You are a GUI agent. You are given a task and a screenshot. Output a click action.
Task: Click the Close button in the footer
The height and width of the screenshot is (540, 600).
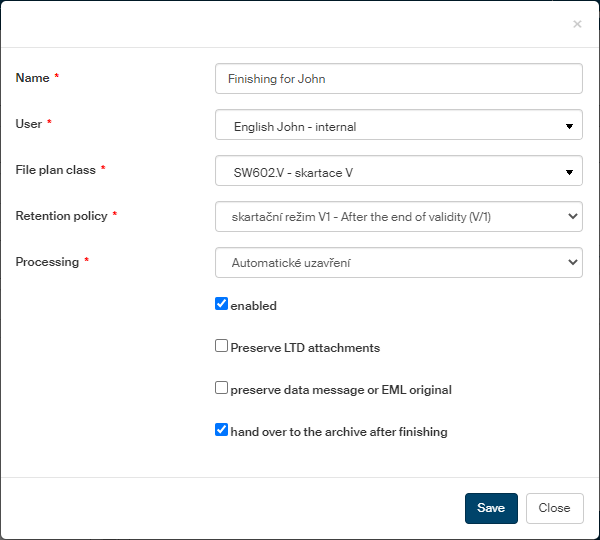click(554, 508)
